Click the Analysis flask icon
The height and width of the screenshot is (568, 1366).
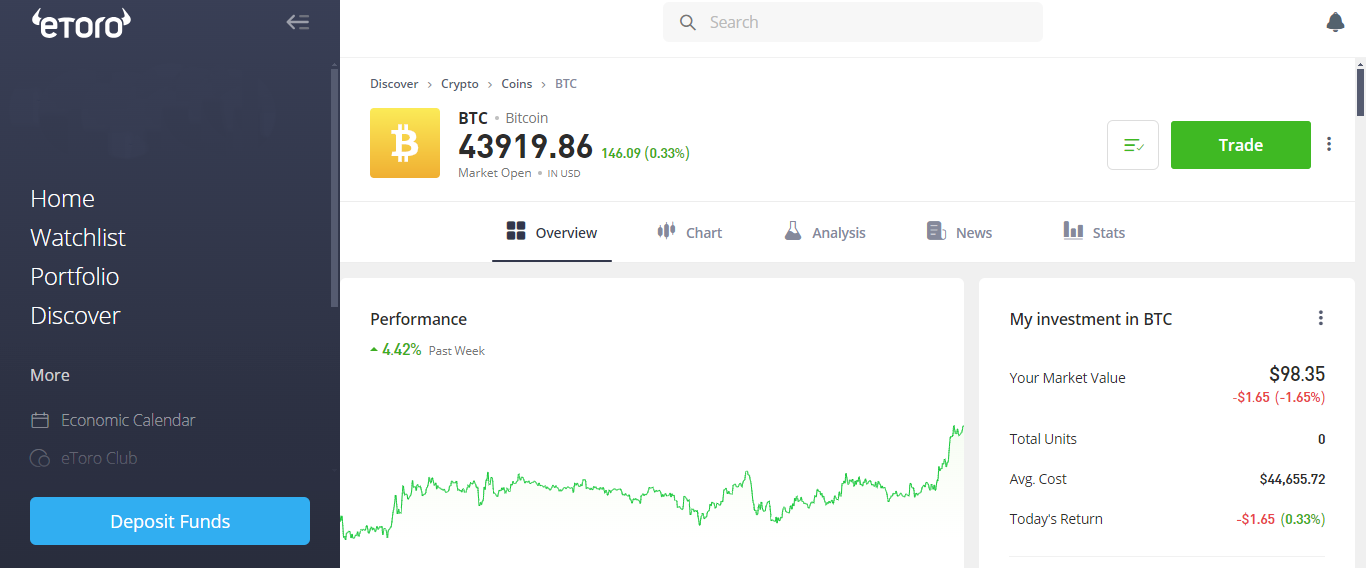[793, 231]
